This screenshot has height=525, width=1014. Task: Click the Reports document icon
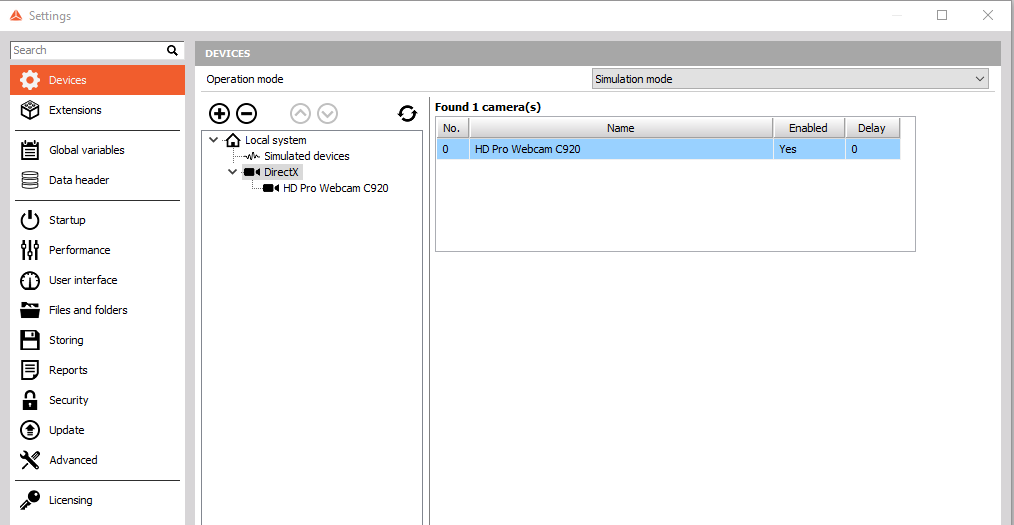30,370
